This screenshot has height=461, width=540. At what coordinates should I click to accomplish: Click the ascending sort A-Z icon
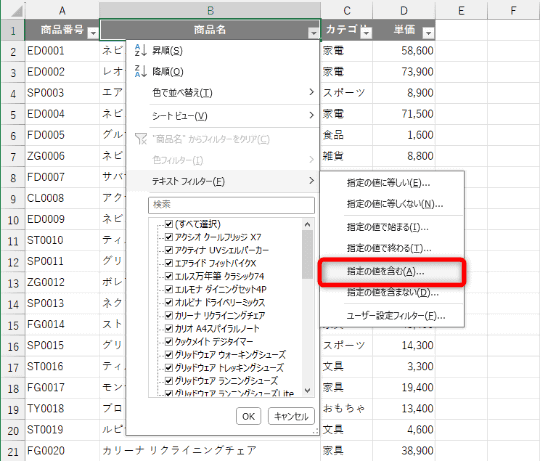(141, 50)
